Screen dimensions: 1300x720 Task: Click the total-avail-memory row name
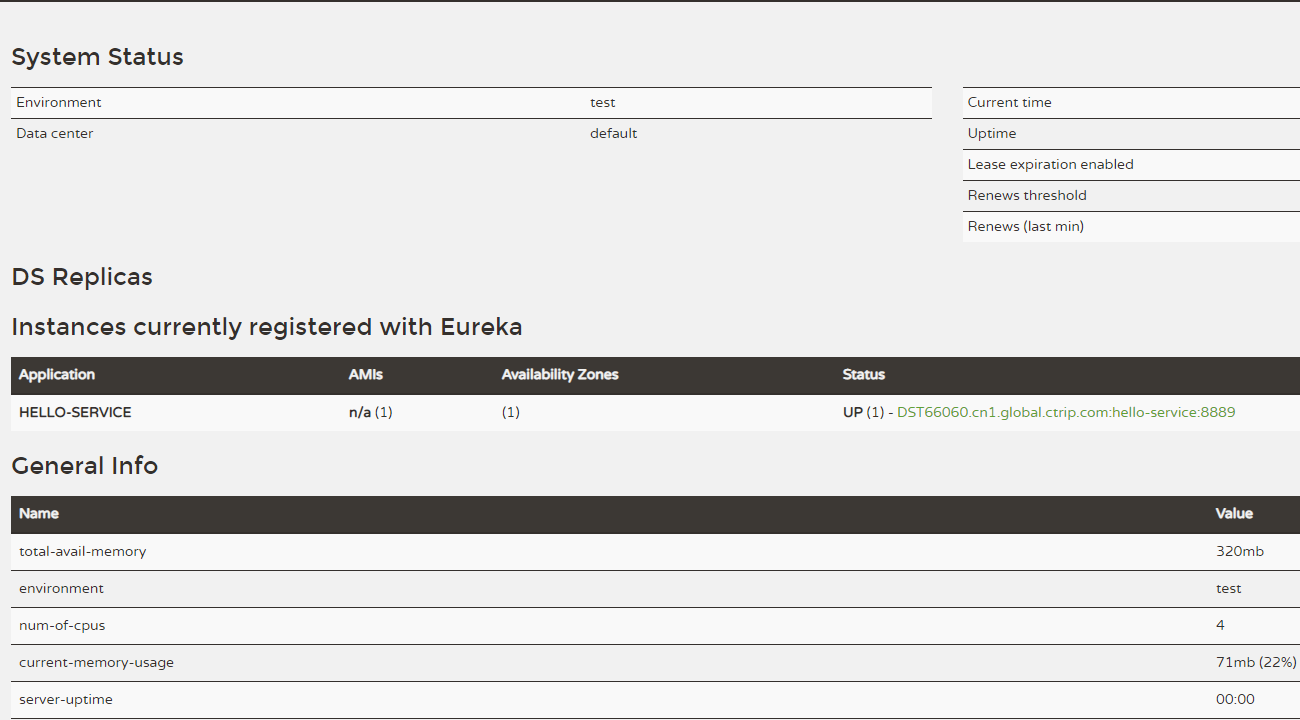click(x=82, y=551)
